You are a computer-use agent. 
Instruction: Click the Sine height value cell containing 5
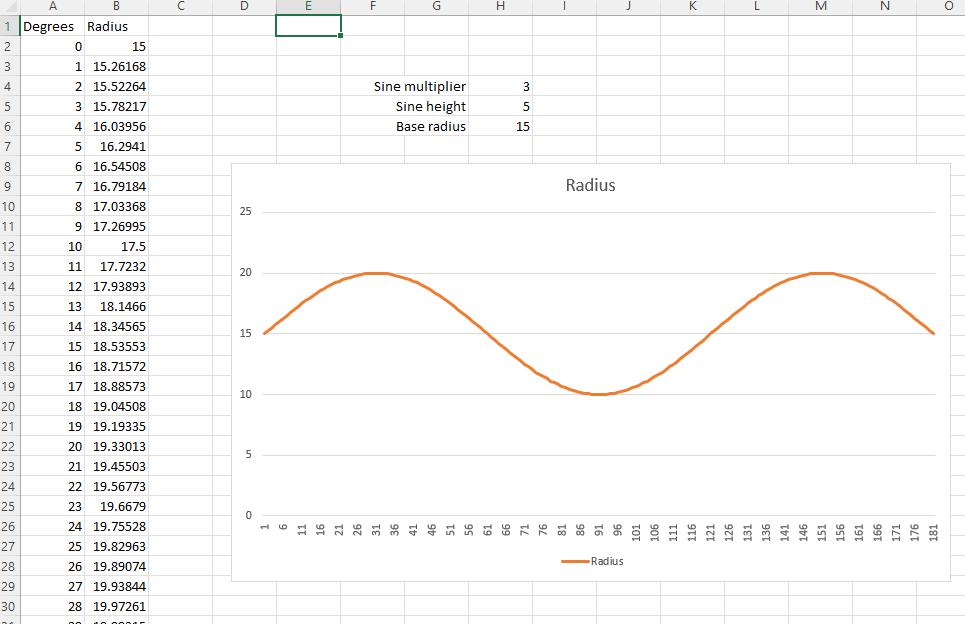pyautogui.click(x=500, y=107)
